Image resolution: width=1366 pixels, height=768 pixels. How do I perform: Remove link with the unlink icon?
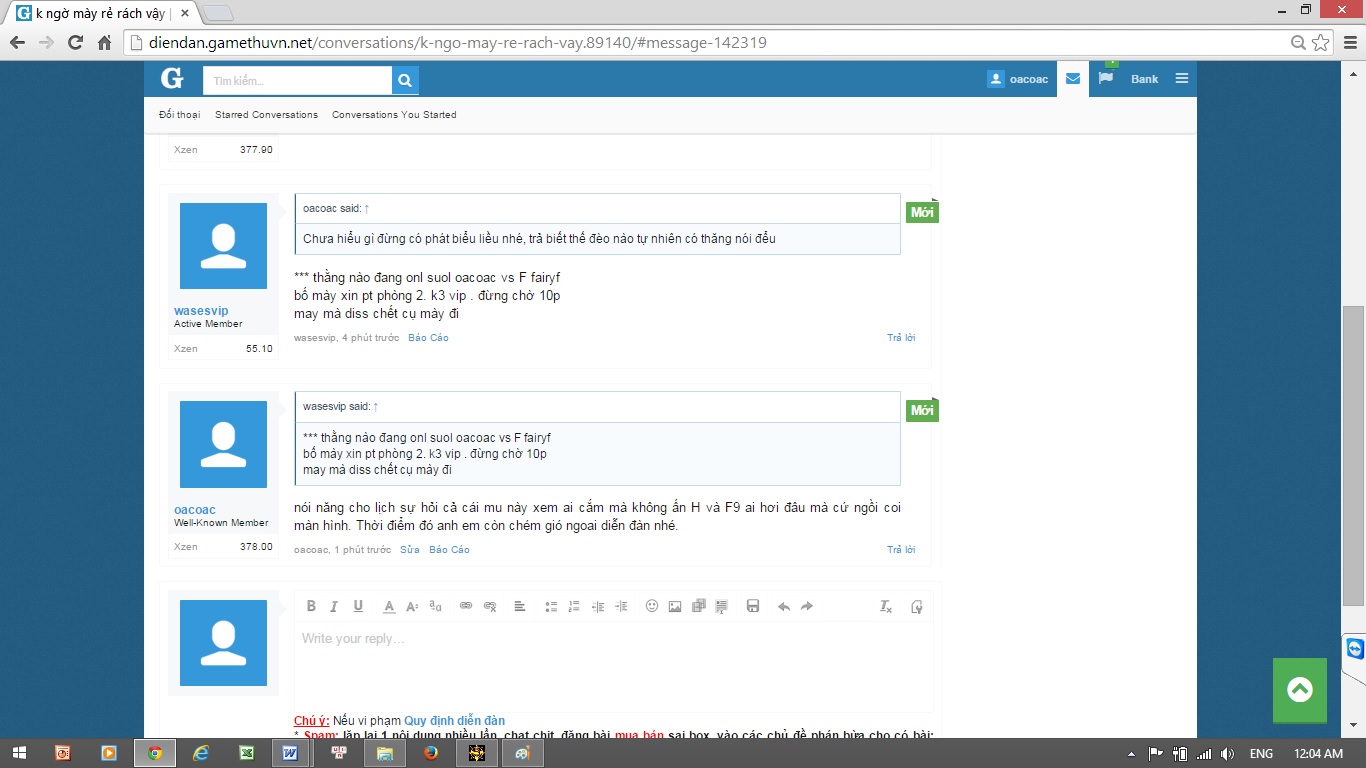(x=490, y=606)
